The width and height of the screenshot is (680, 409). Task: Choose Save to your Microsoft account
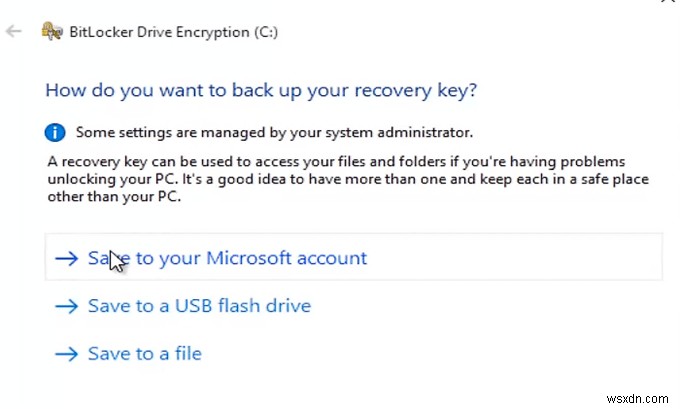(227, 258)
